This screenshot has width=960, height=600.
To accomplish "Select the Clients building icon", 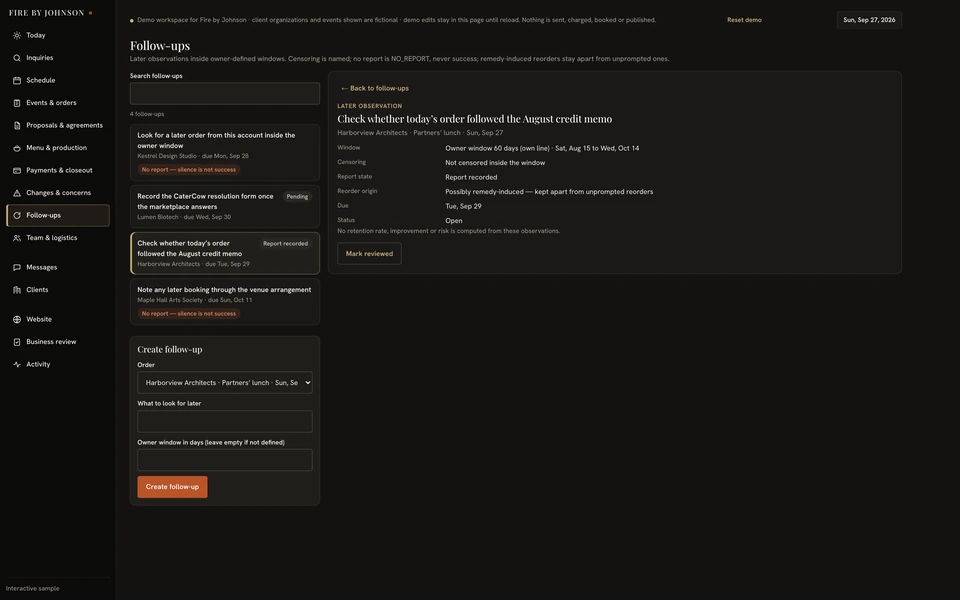I will [17, 290].
